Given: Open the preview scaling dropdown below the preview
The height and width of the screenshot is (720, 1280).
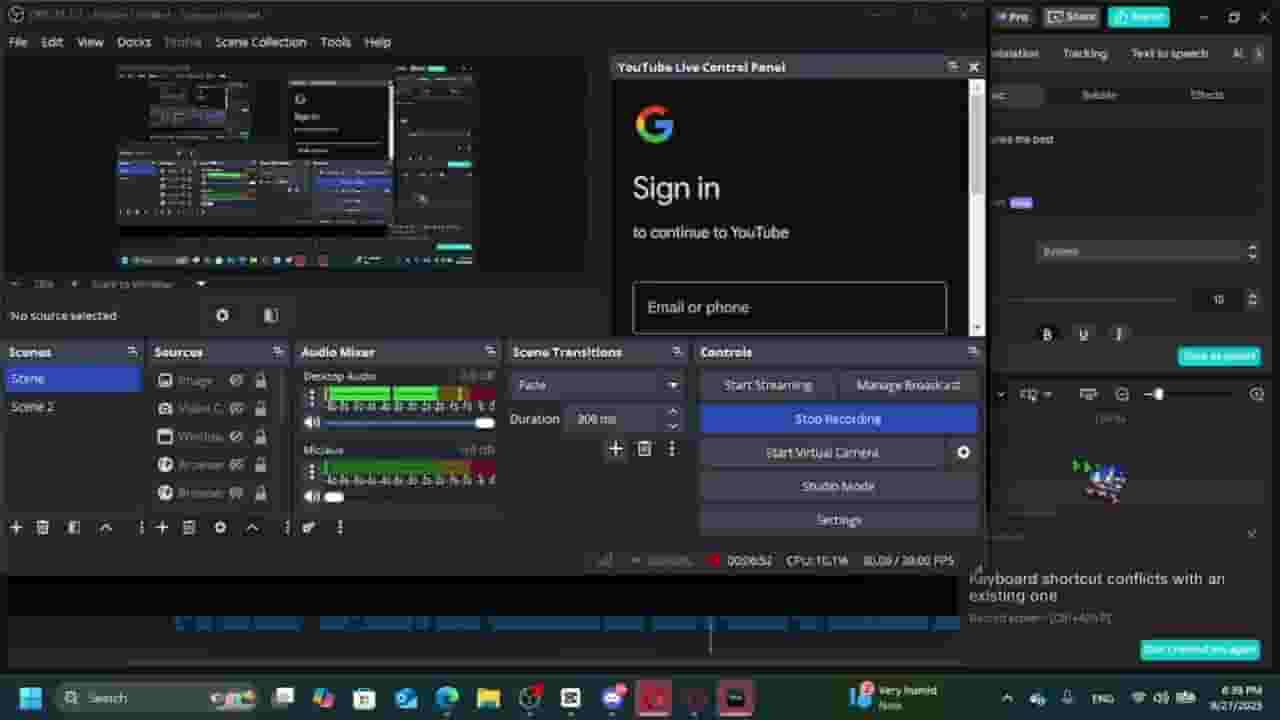Looking at the screenshot, I should tap(201, 284).
